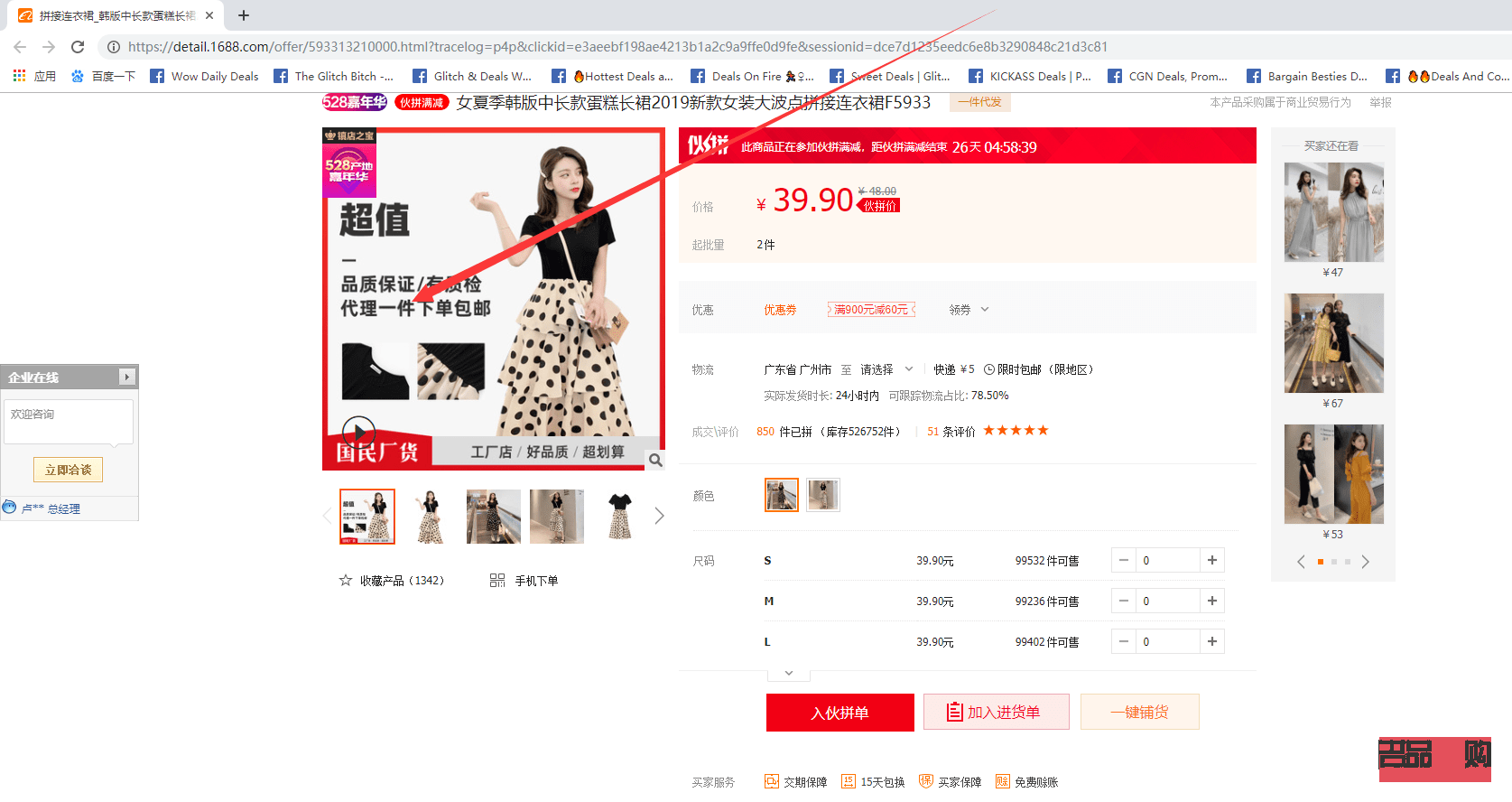Open a new browser tab
This screenshot has height=802, width=1512.
coord(244,15)
